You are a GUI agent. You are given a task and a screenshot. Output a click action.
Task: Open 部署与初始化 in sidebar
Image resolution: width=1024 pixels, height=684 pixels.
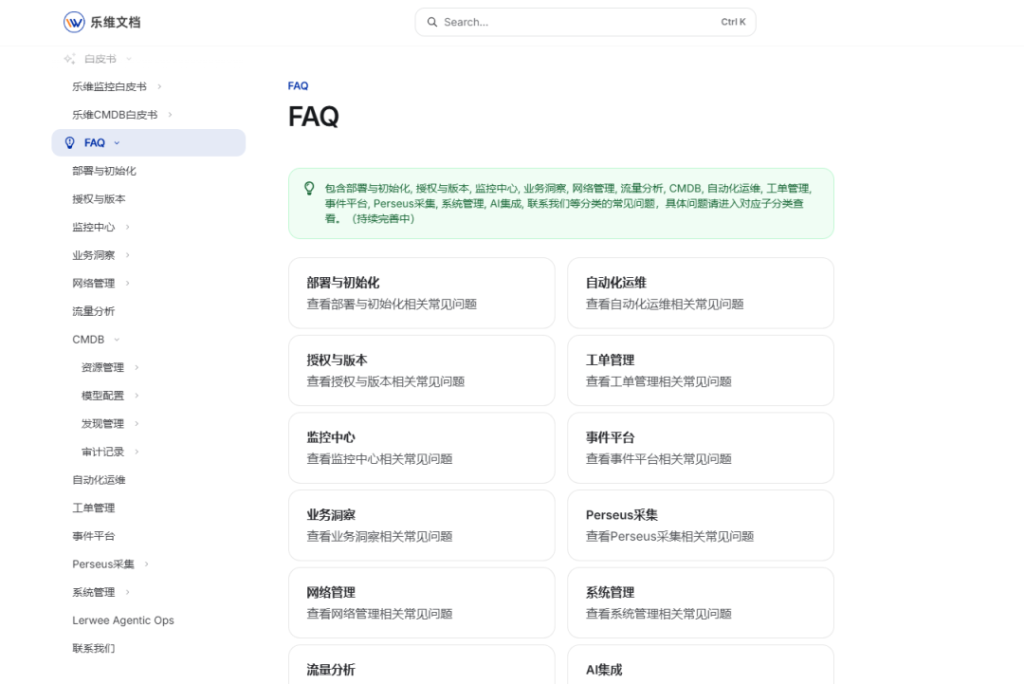104,171
